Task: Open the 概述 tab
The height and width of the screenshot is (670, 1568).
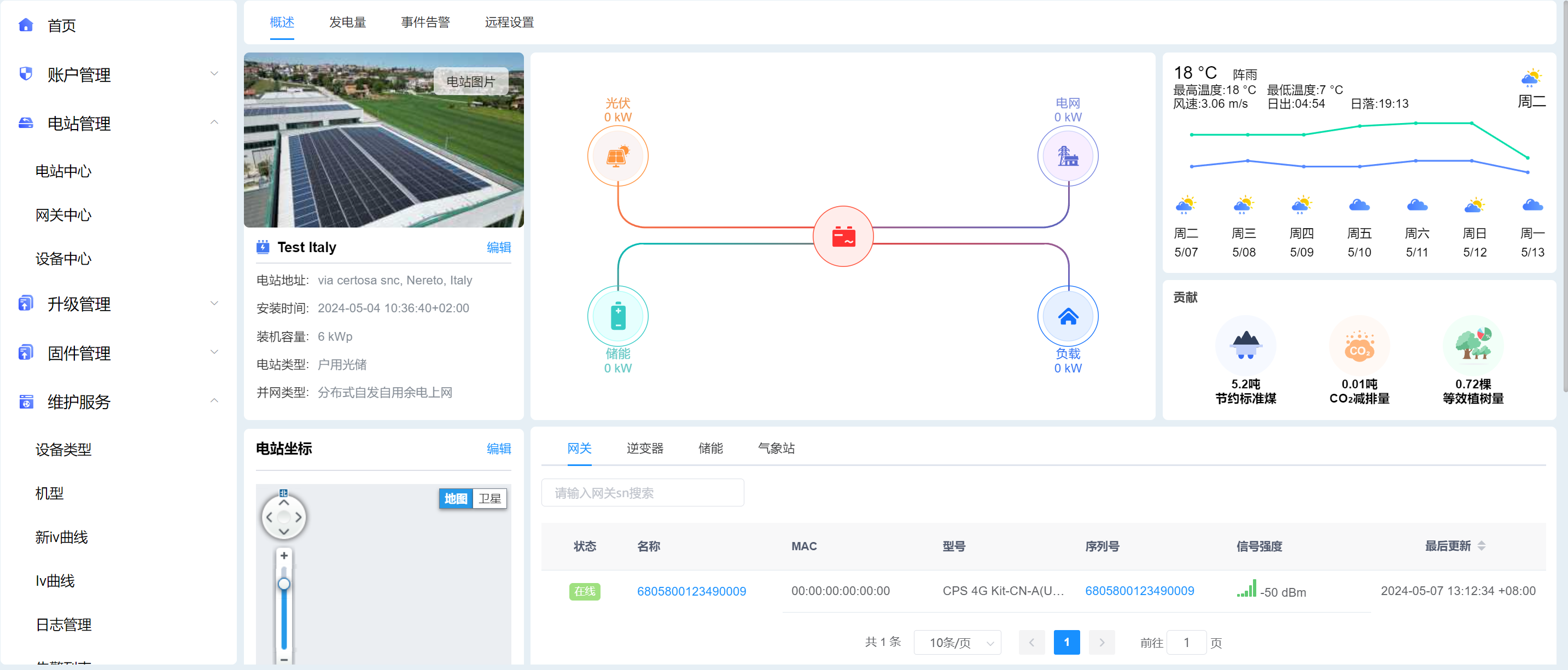Action: click(282, 22)
